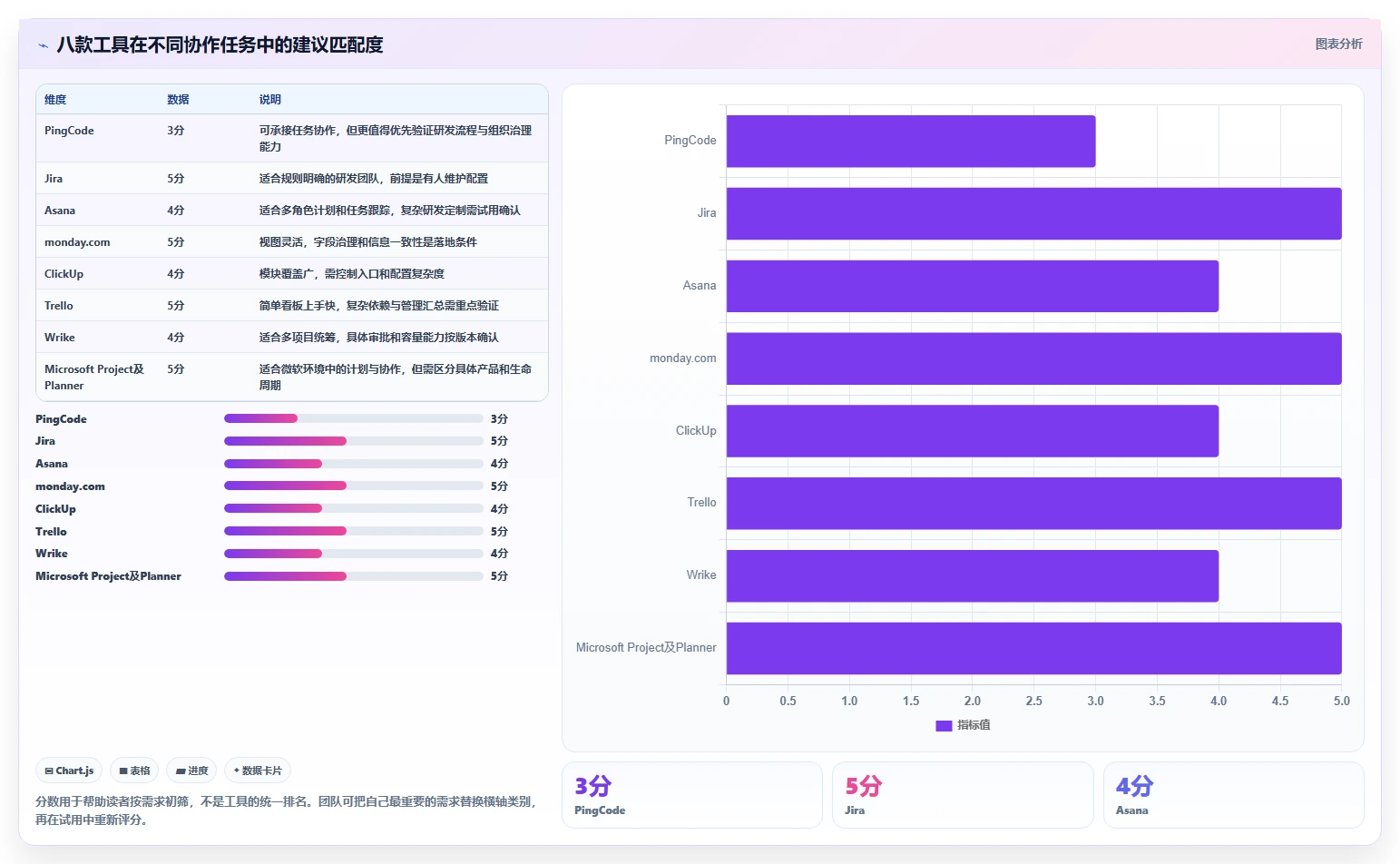The image size is (1400, 864).
Task: Click the PingCode bar in the chart
Action: point(911,141)
